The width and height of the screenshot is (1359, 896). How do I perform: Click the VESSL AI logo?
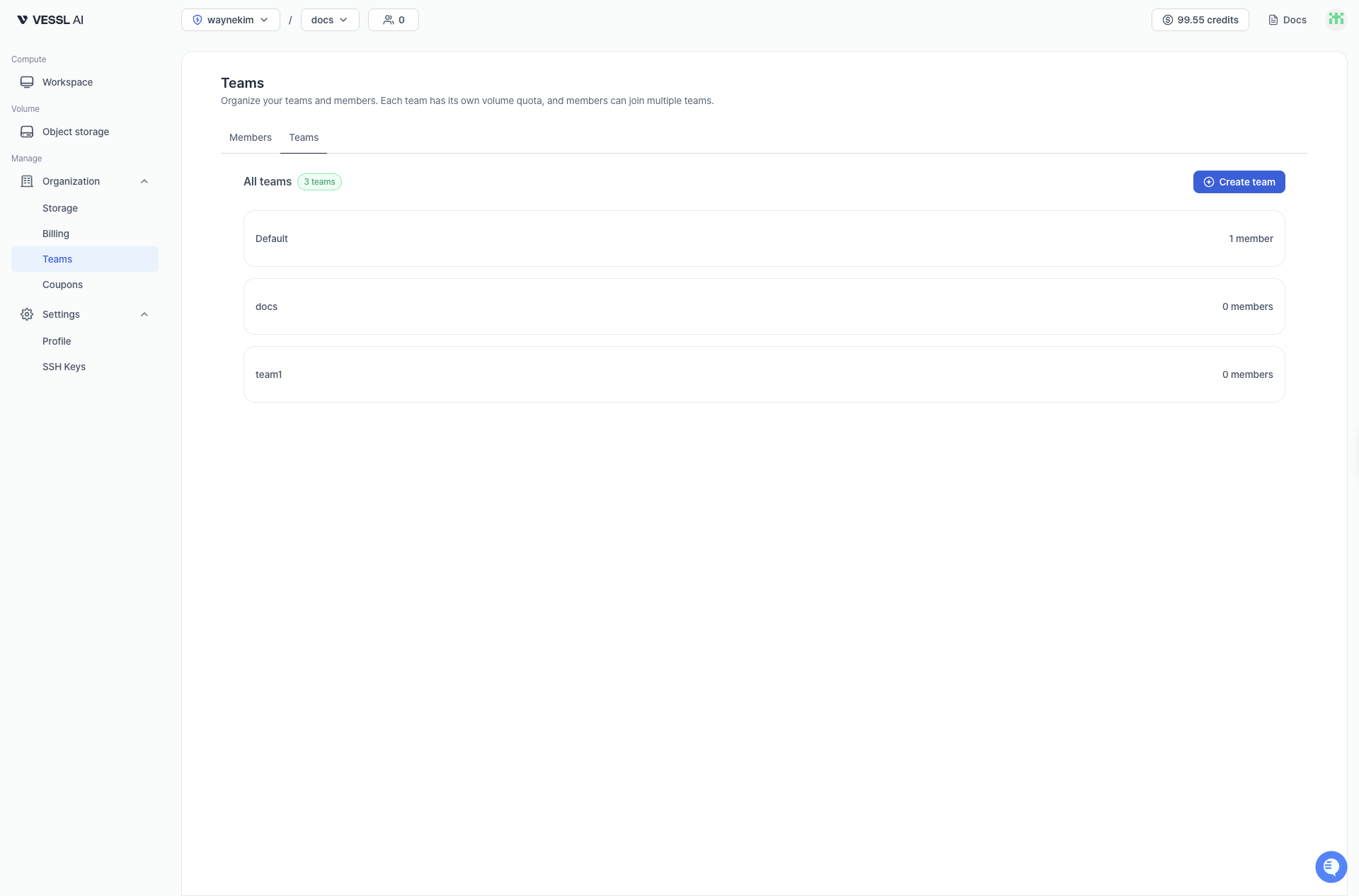click(50, 20)
